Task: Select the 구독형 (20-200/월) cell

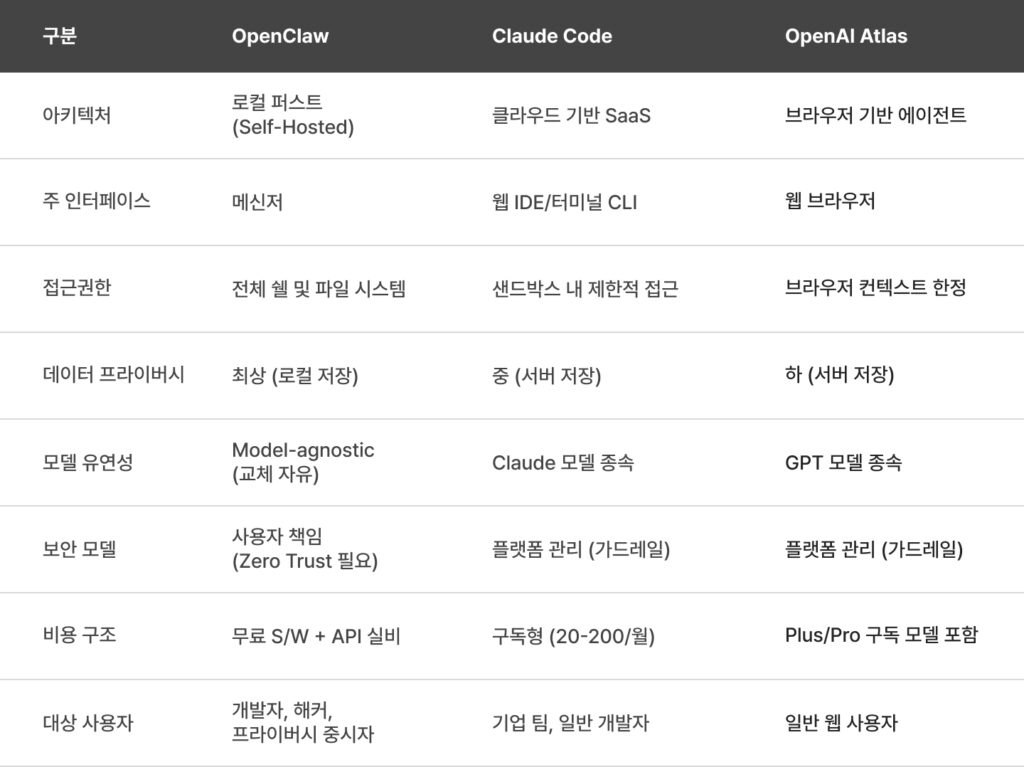Action: tap(573, 636)
